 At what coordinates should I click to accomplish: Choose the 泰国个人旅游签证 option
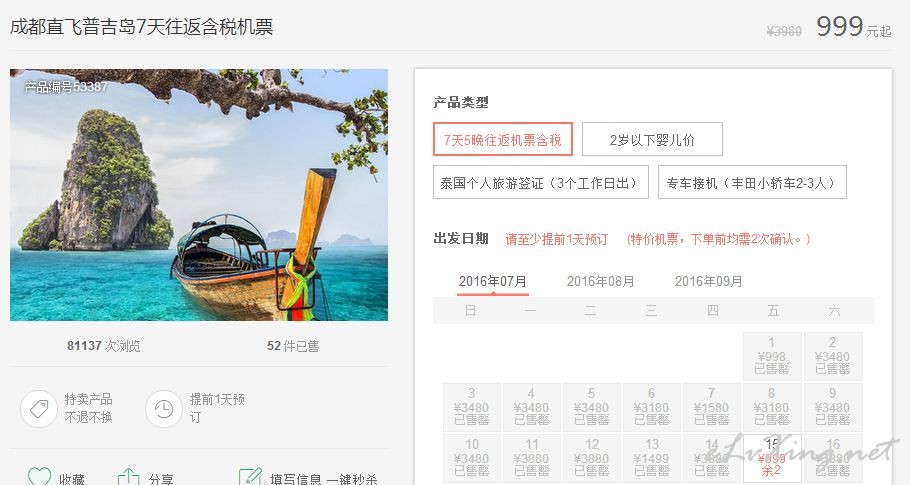point(540,182)
